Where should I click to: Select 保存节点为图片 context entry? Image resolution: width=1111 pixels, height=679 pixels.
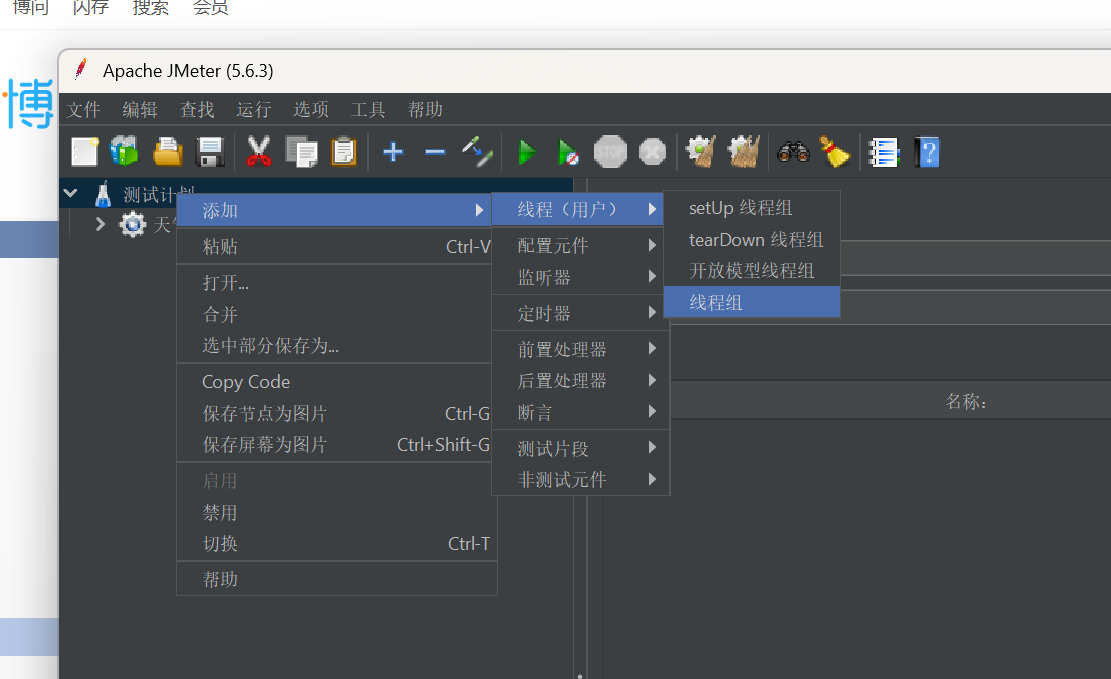pos(334,413)
